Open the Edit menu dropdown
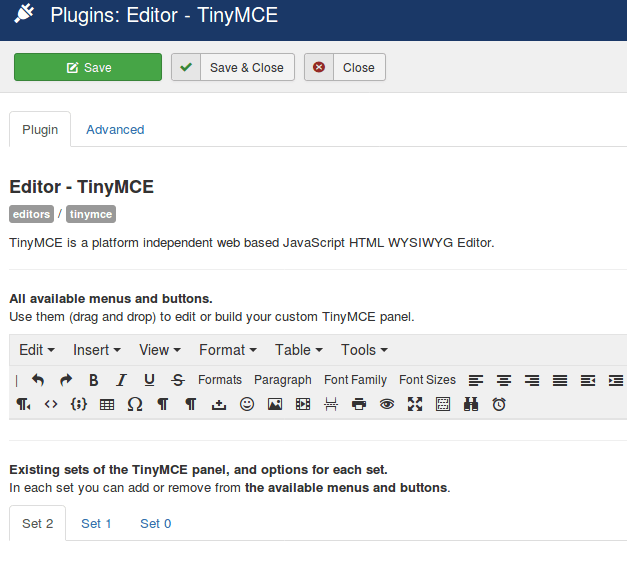The height and width of the screenshot is (583, 627). pyautogui.click(x=37, y=350)
